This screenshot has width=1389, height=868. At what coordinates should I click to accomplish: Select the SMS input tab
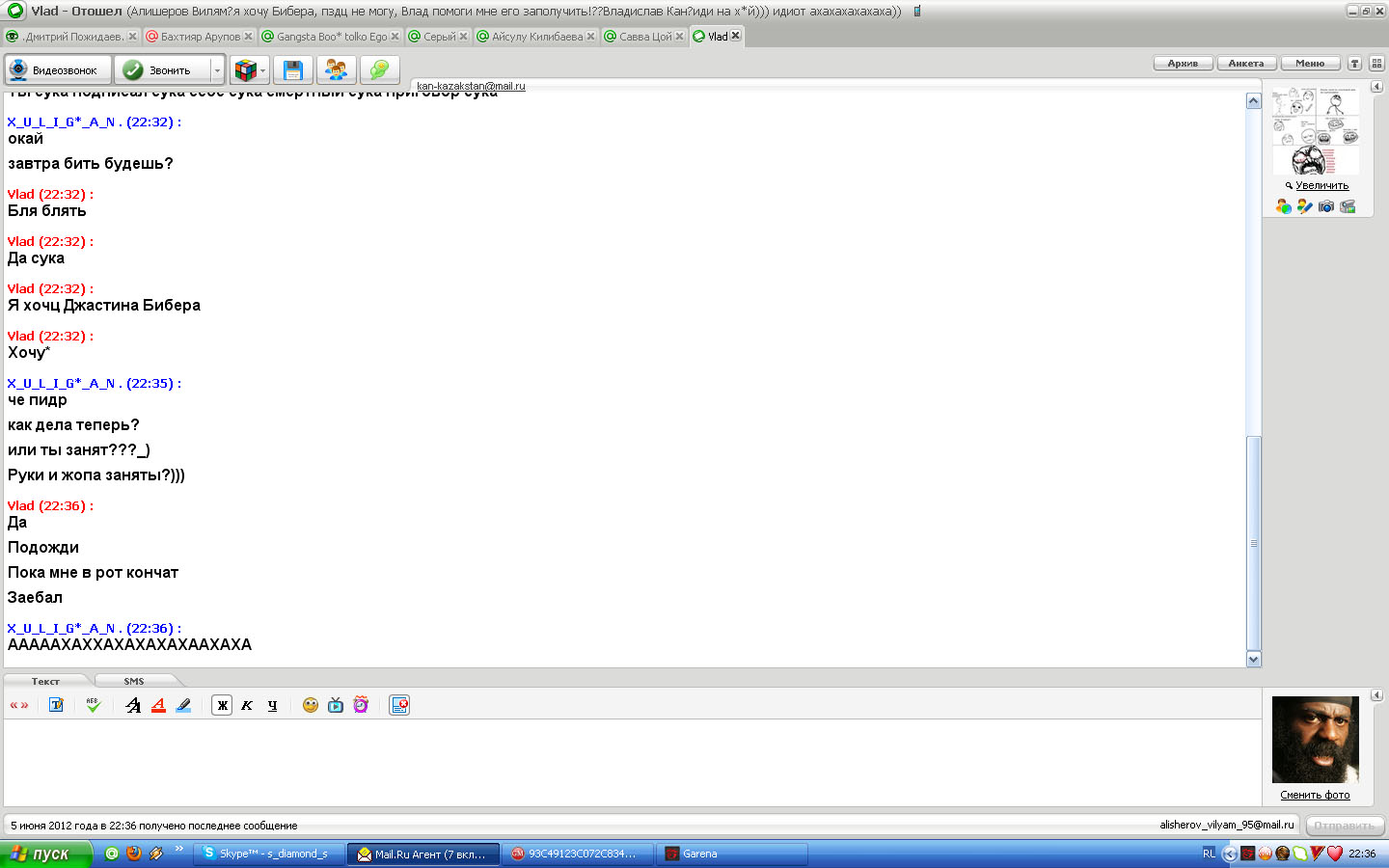pos(134,681)
